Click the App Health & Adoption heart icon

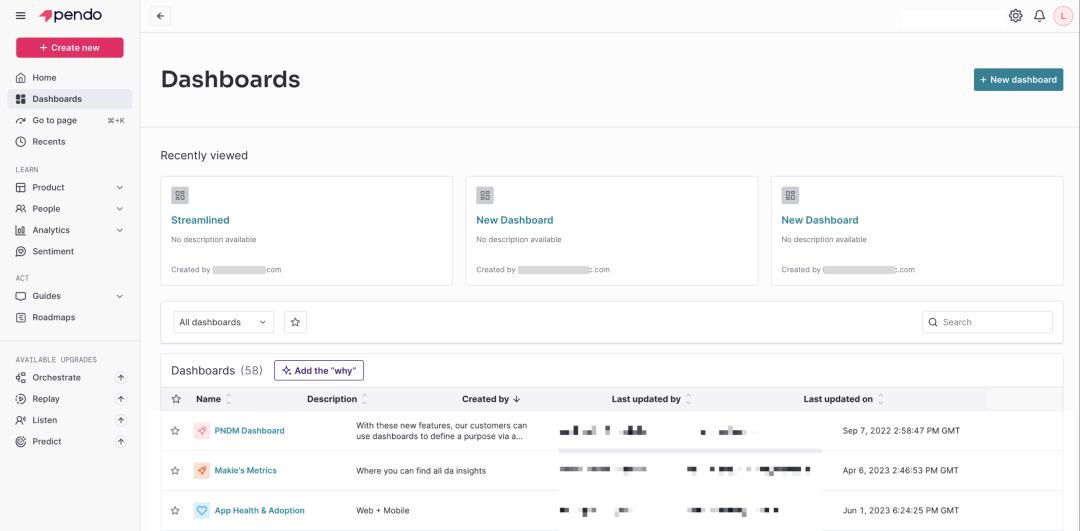202,511
